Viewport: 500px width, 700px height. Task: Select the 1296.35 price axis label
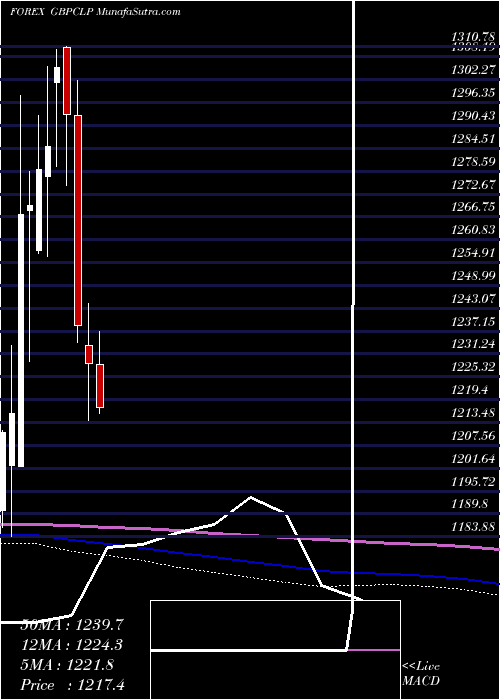coord(473,93)
